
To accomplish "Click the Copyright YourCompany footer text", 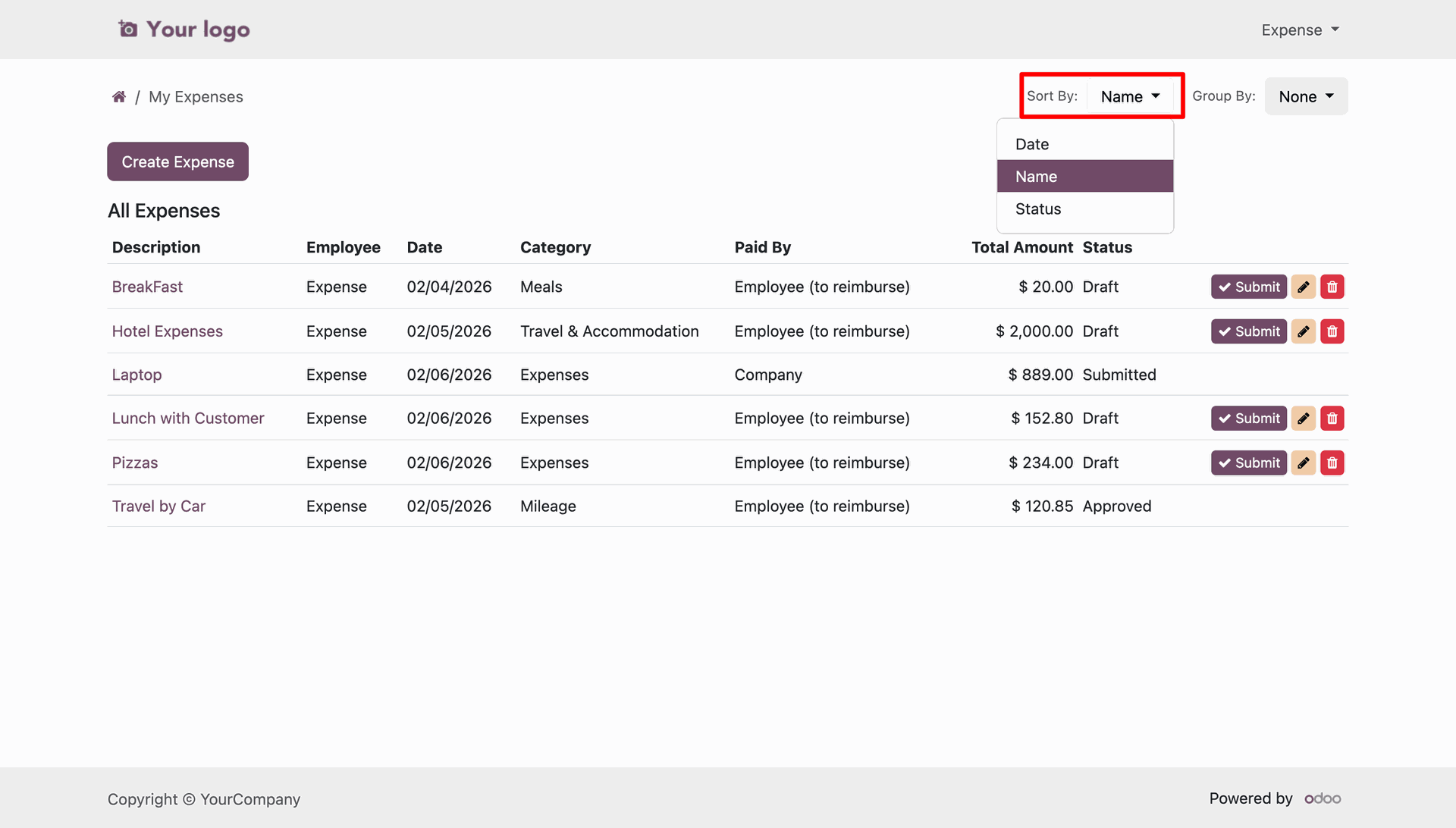I will coord(203,799).
